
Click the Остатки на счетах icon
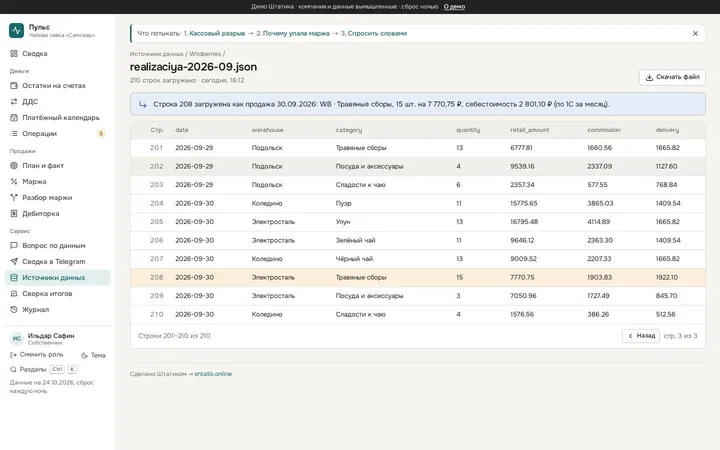pyautogui.click(x=14, y=86)
